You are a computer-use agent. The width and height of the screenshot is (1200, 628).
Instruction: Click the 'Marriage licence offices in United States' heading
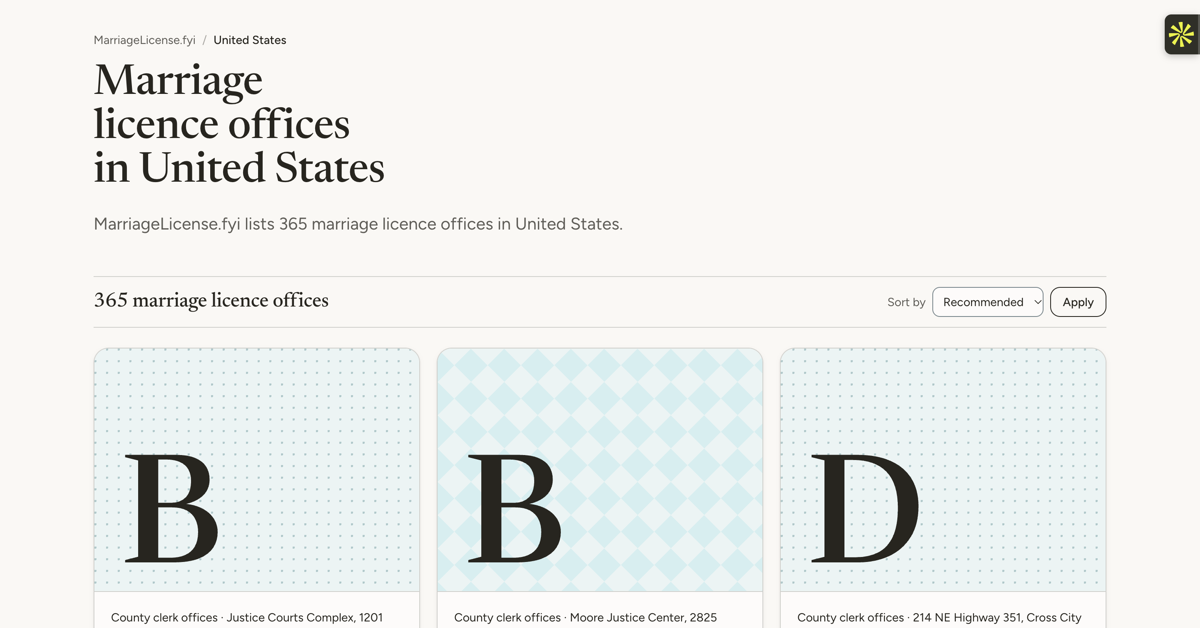pos(239,123)
